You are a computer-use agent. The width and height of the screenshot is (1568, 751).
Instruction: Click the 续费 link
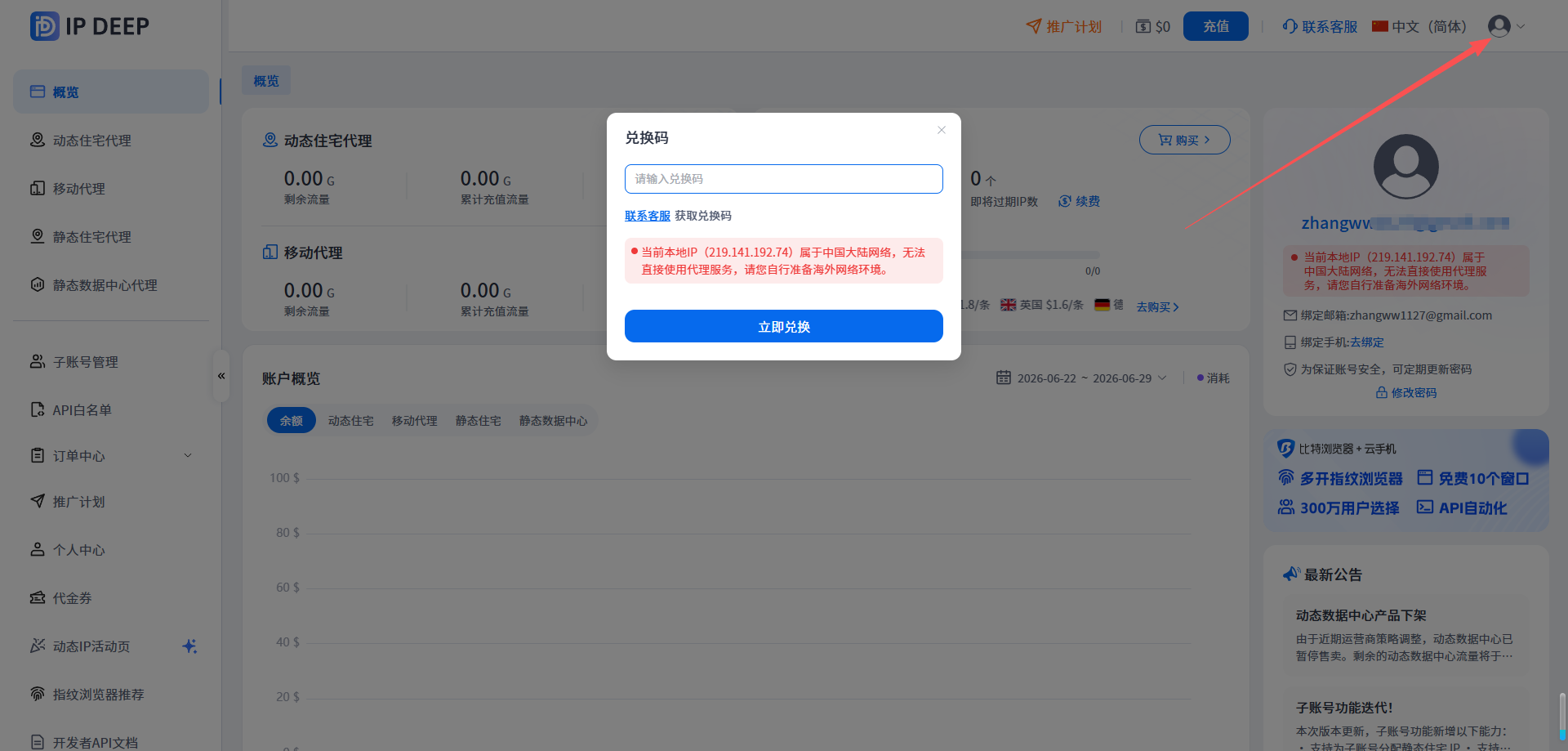(1080, 201)
